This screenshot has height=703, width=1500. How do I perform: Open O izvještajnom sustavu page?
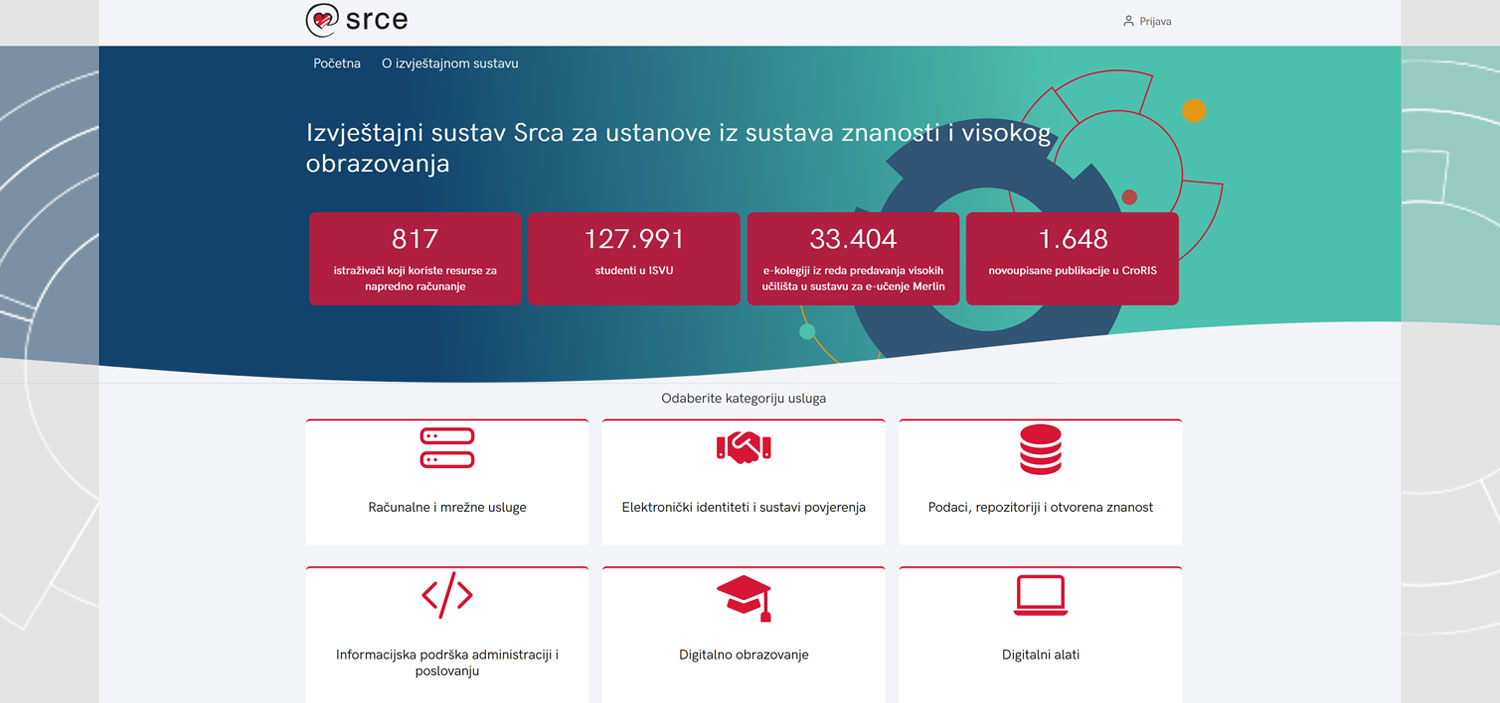point(450,63)
